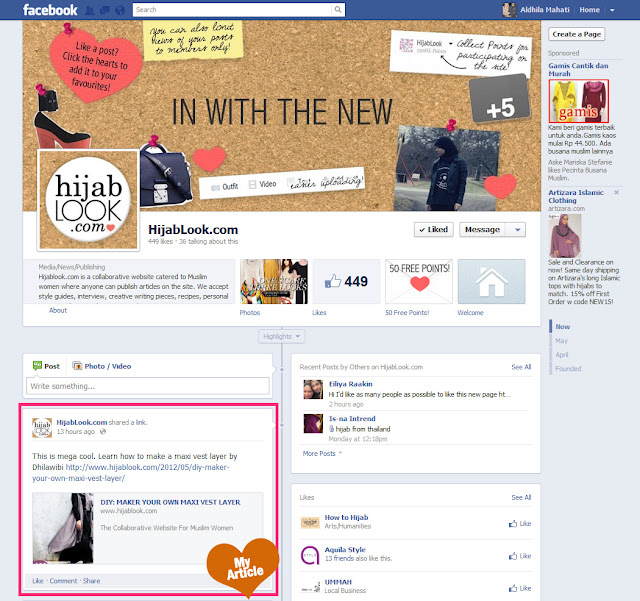Open notifications globe icon
The image size is (640, 601).
click(120, 10)
